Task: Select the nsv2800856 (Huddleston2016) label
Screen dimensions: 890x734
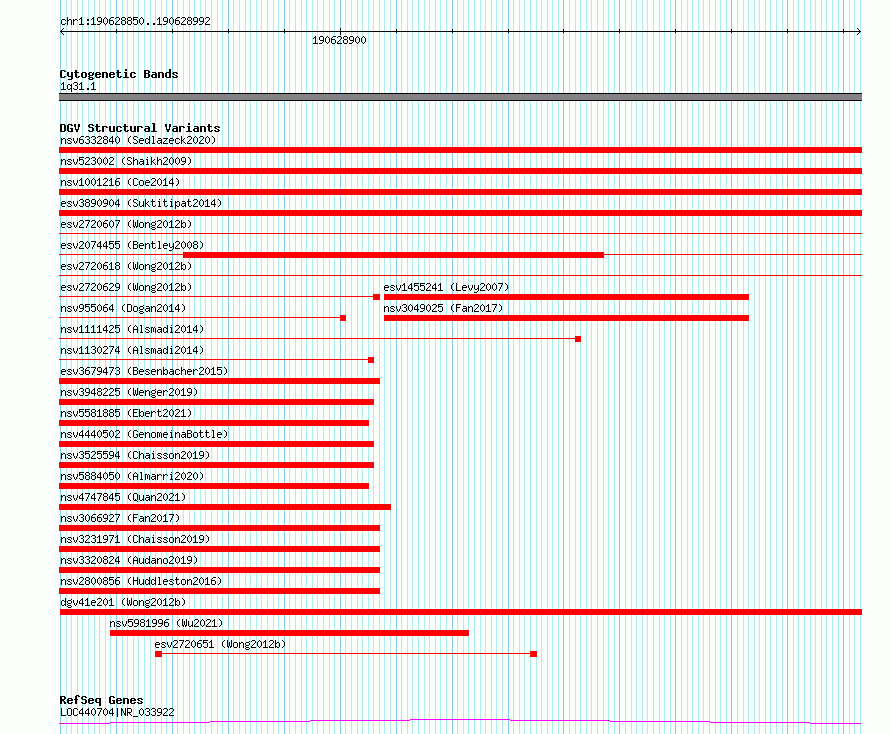Action: tap(141, 581)
